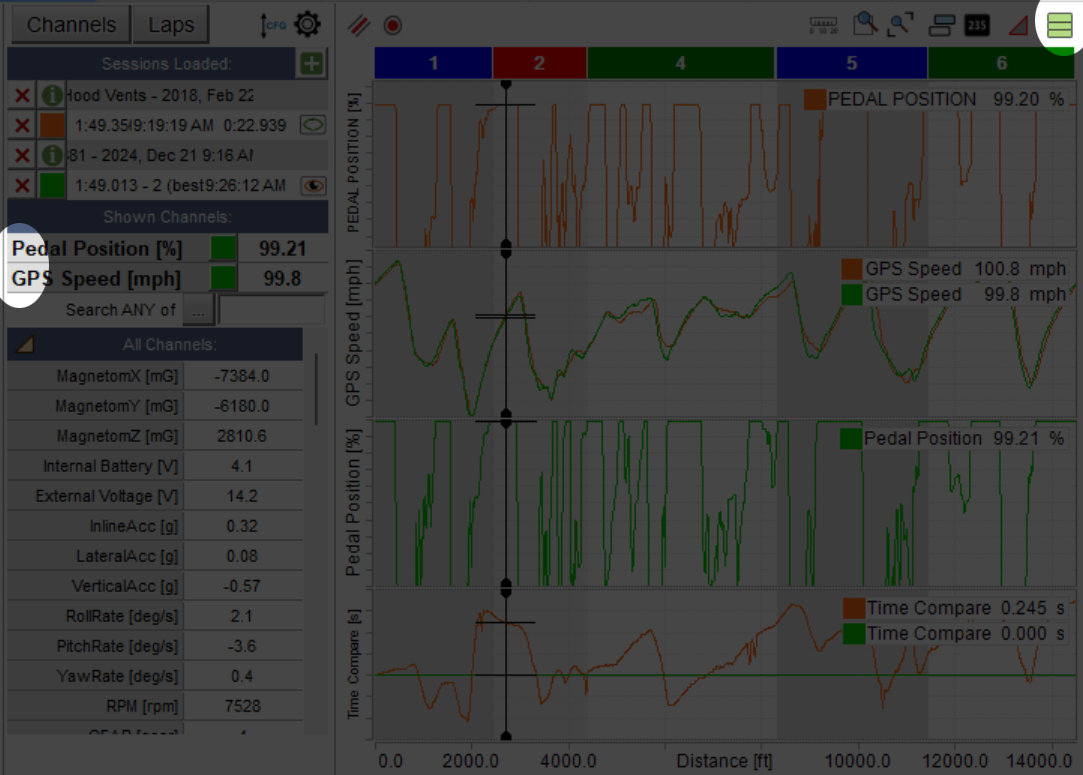The image size is (1083, 775).
Task: Change the orange lap color swatch
Action: (52, 125)
